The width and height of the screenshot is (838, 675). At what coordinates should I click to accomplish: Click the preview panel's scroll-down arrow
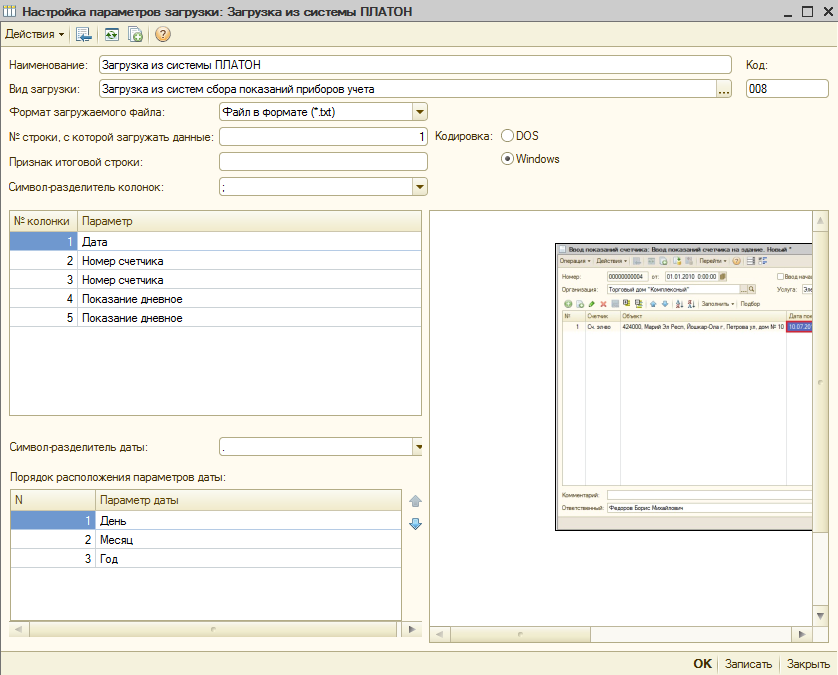click(820, 616)
